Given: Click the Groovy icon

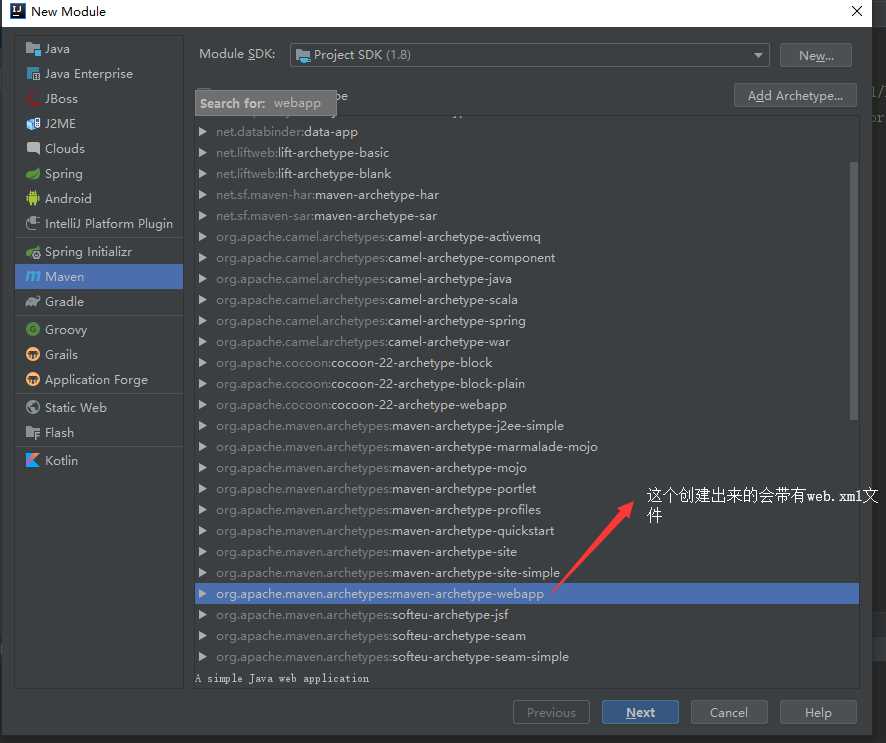Looking at the screenshot, I should point(33,329).
